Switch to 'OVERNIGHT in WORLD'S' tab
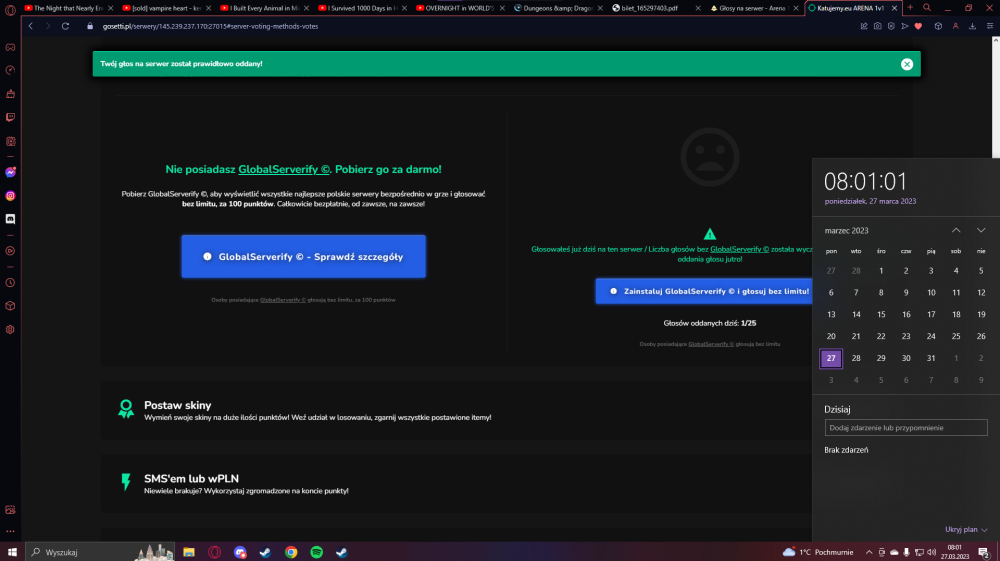This screenshot has height=561, width=1000. [x=459, y=8]
